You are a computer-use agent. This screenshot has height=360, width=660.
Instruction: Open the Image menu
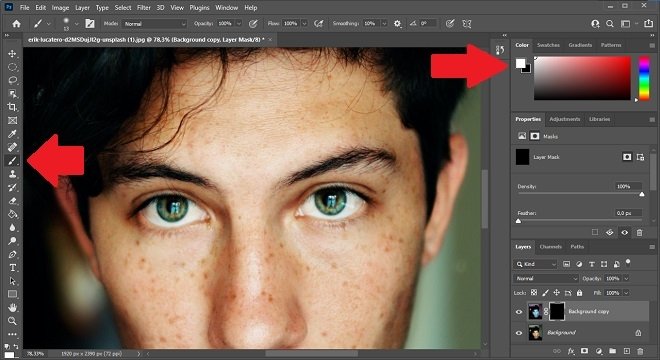pyautogui.click(x=60, y=8)
